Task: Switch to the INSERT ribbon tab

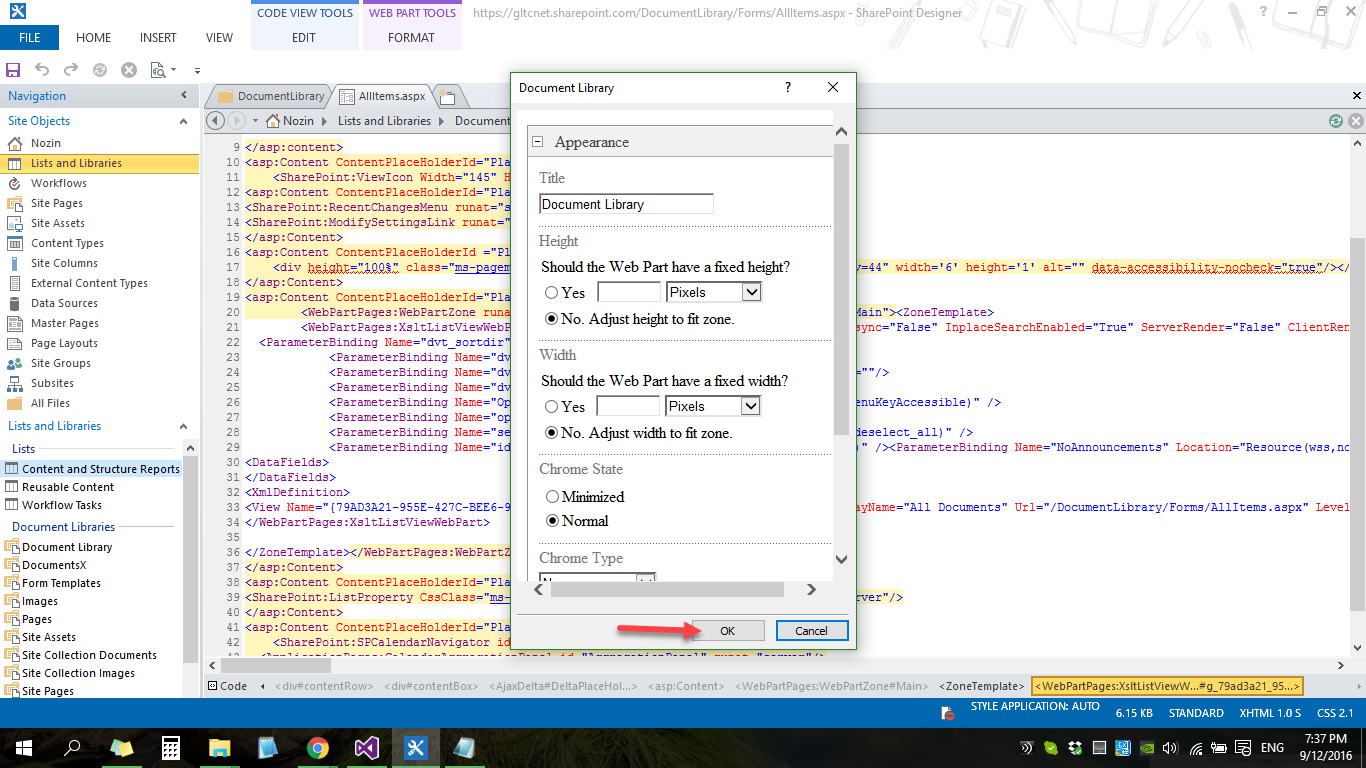Action: click(158, 38)
